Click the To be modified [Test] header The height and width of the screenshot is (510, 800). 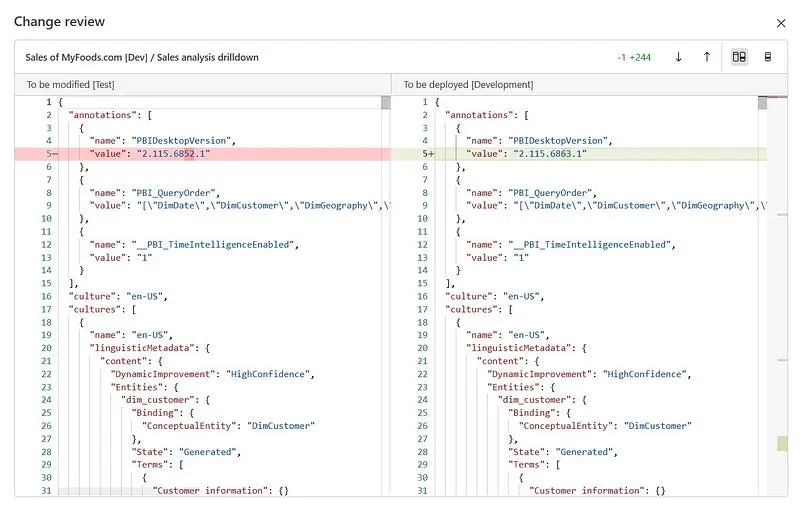(x=70, y=85)
